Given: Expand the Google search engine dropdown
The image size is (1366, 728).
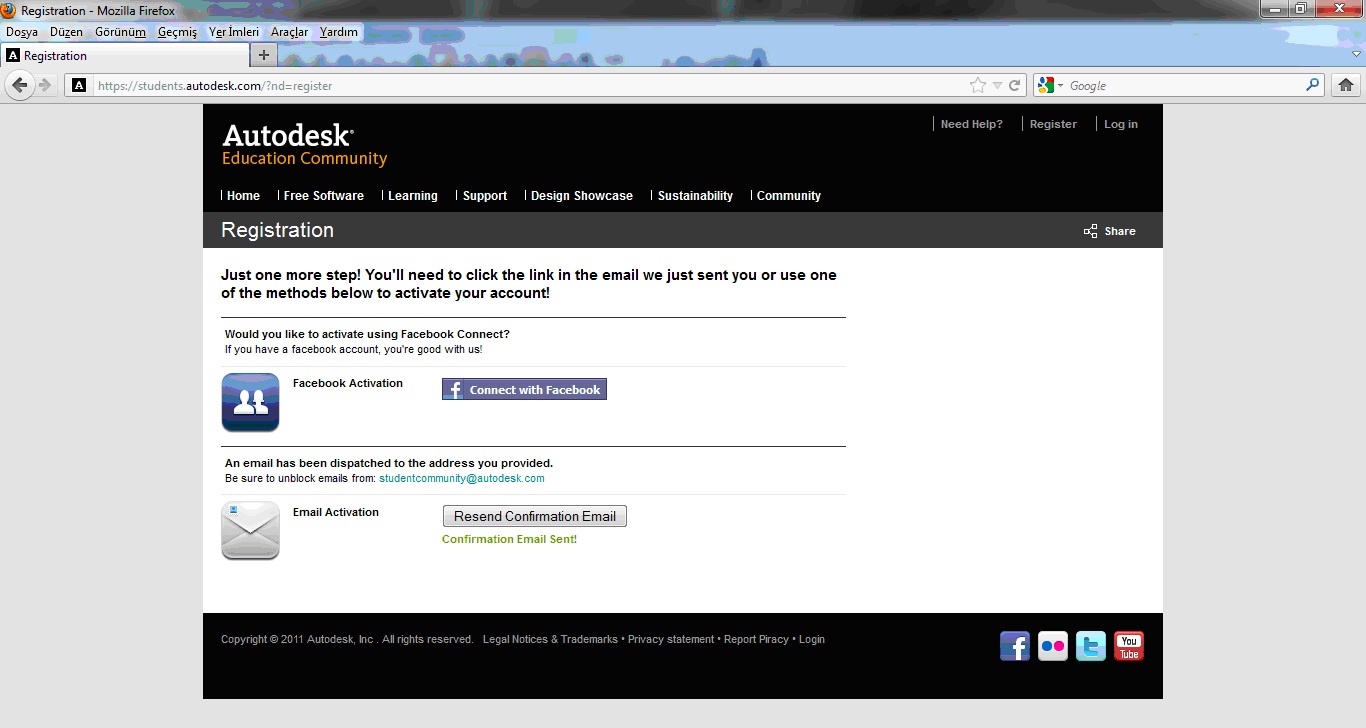Looking at the screenshot, I should tap(1050, 85).
